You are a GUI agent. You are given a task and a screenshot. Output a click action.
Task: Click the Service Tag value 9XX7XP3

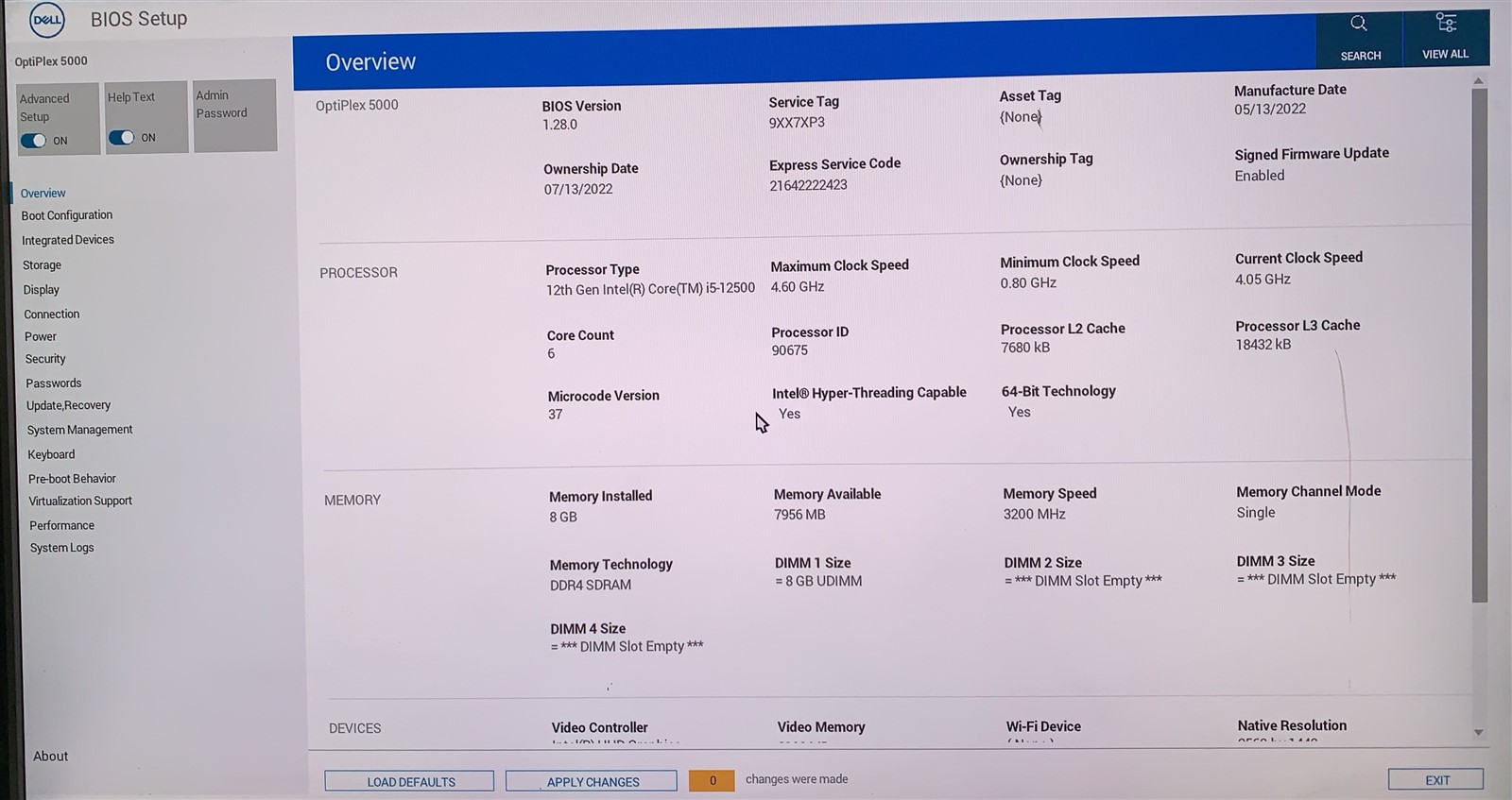pos(797,122)
